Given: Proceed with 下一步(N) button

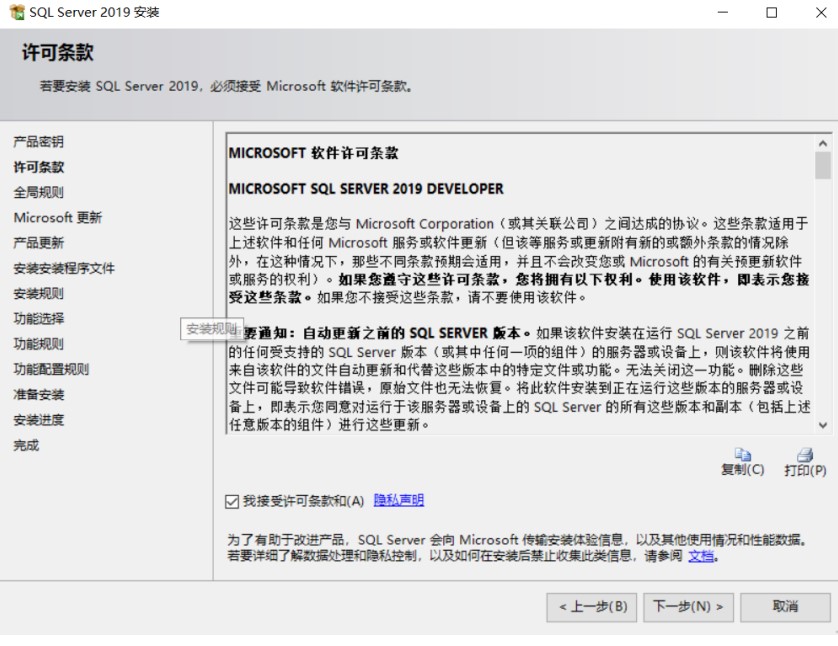Looking at the screenshot, I should point(688,607).
